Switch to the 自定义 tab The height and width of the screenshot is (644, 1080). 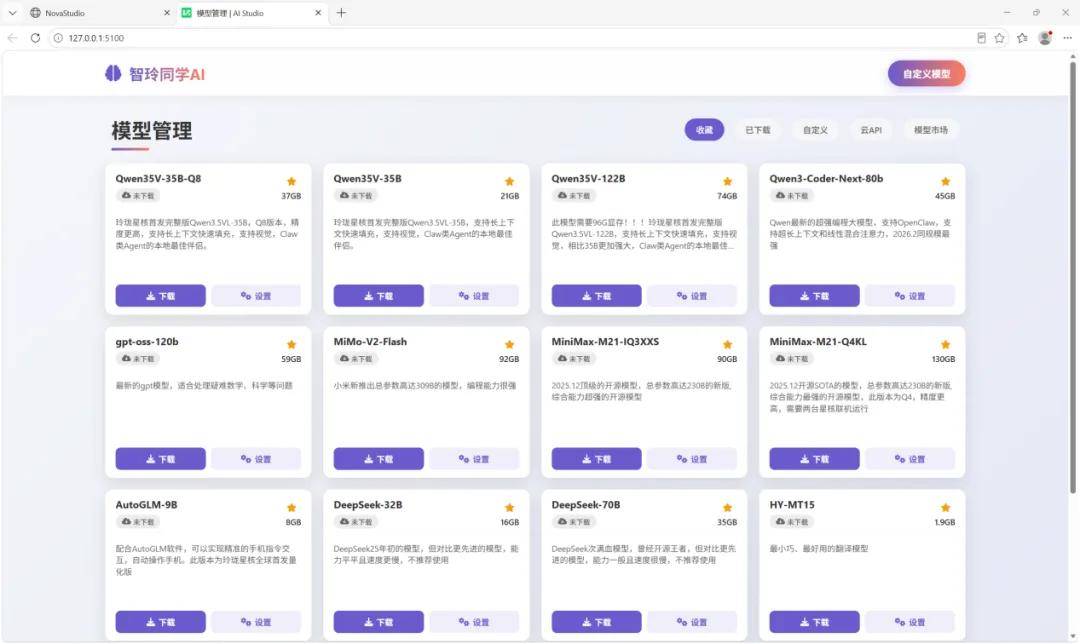pos(815,129)
